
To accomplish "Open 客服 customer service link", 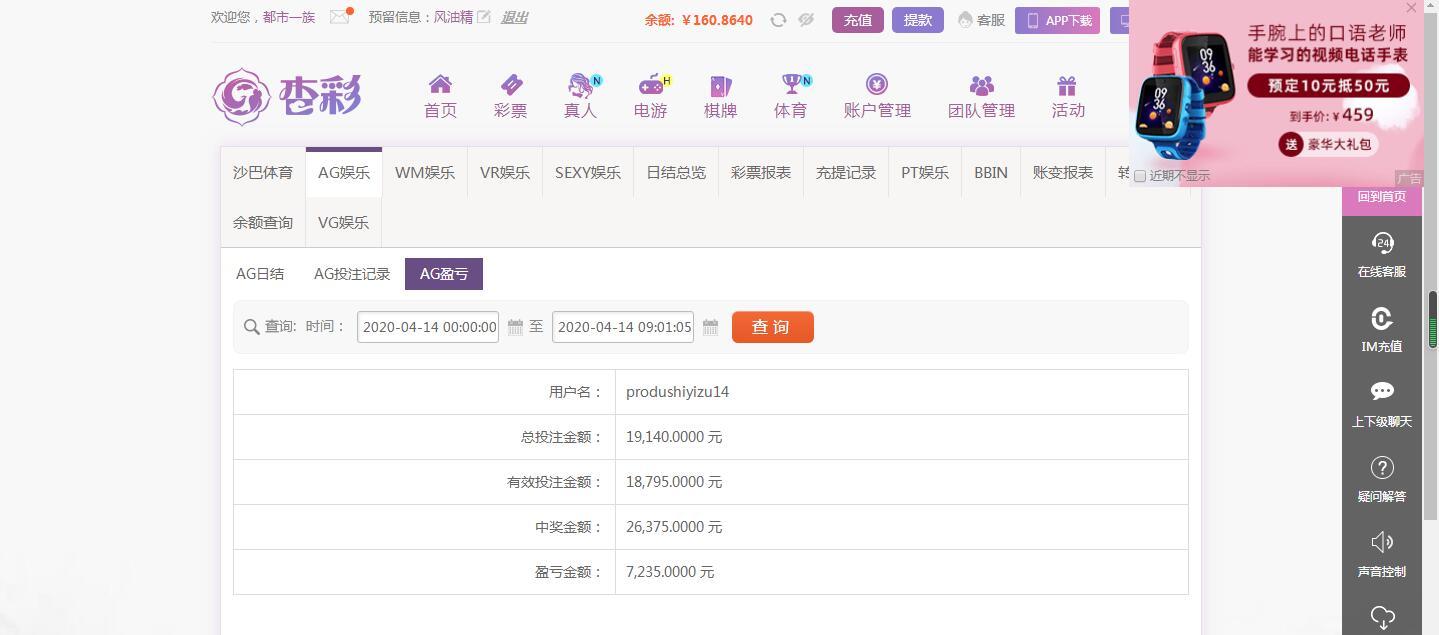I will tap(981, 20).
